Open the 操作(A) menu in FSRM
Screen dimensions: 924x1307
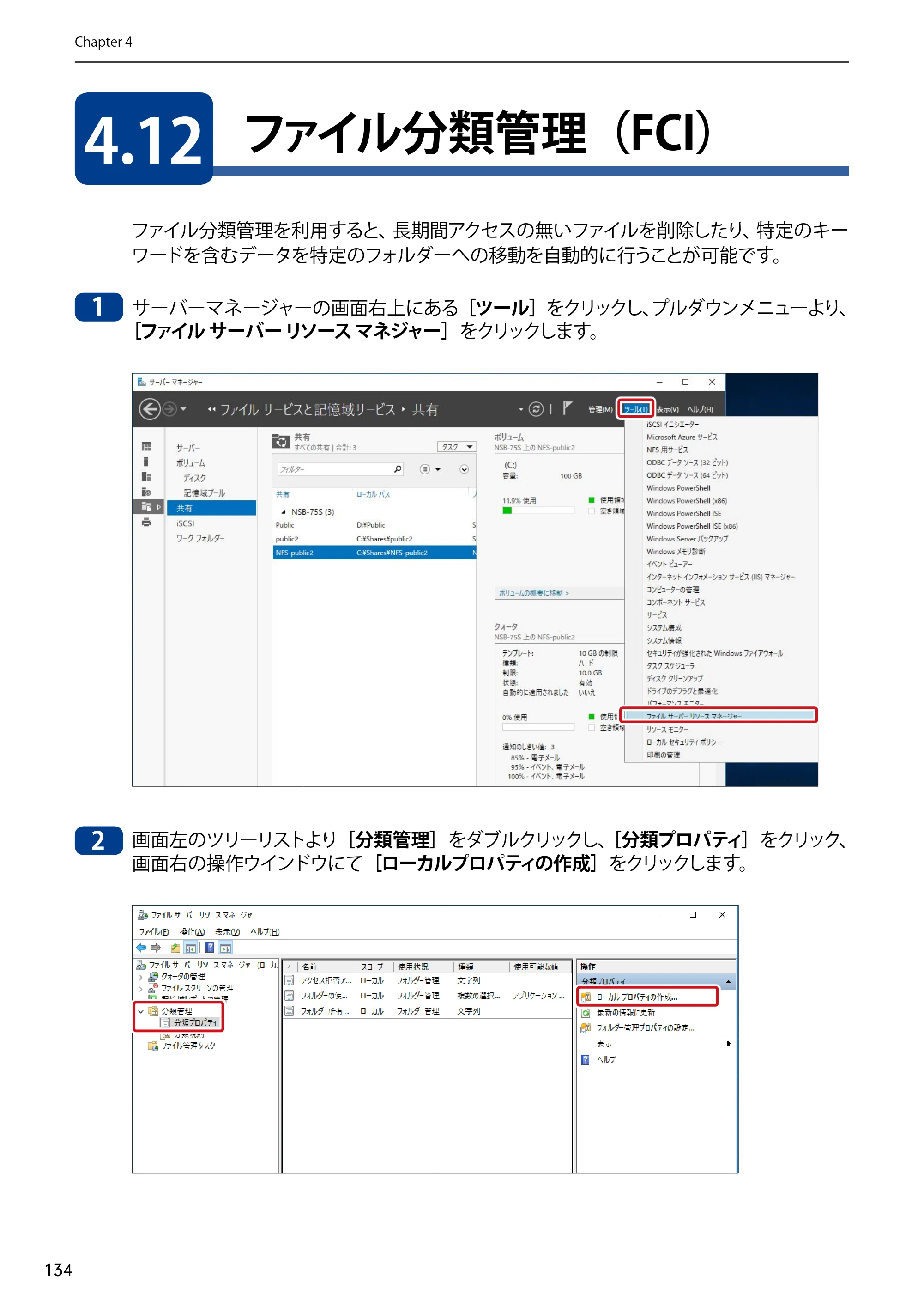[x=192, y=932]
